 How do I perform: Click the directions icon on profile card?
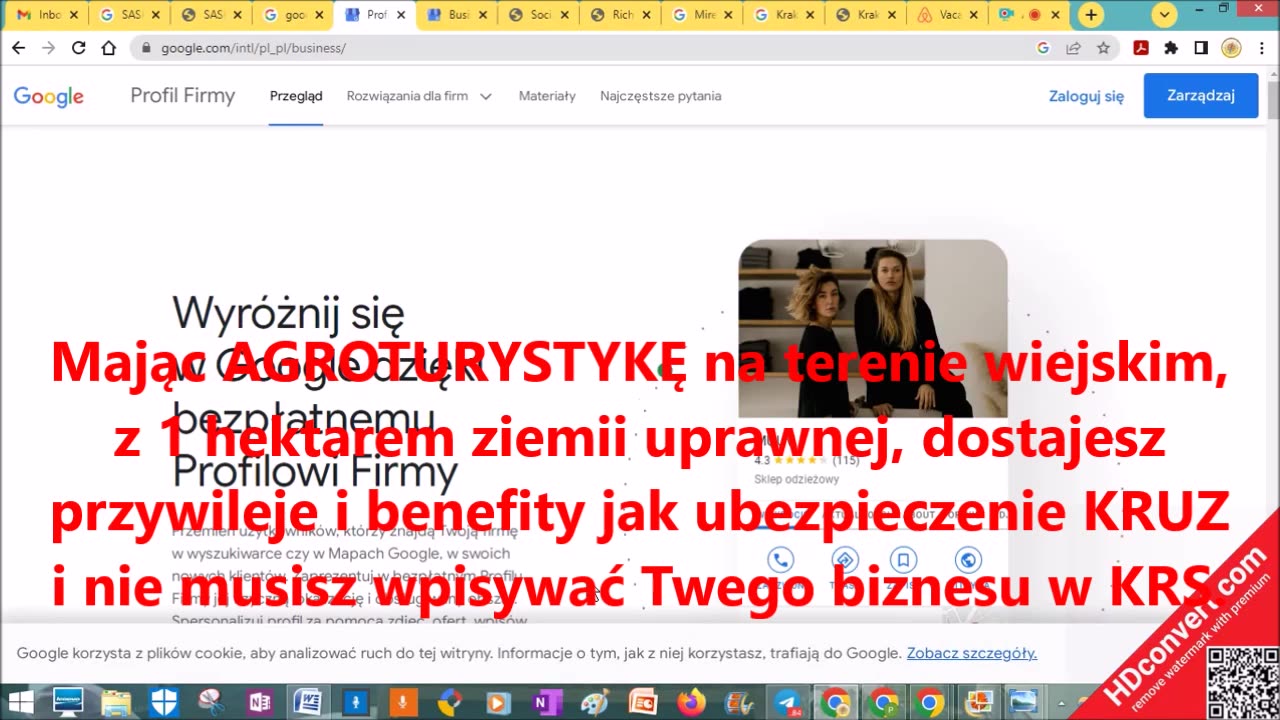click(844, 560)
